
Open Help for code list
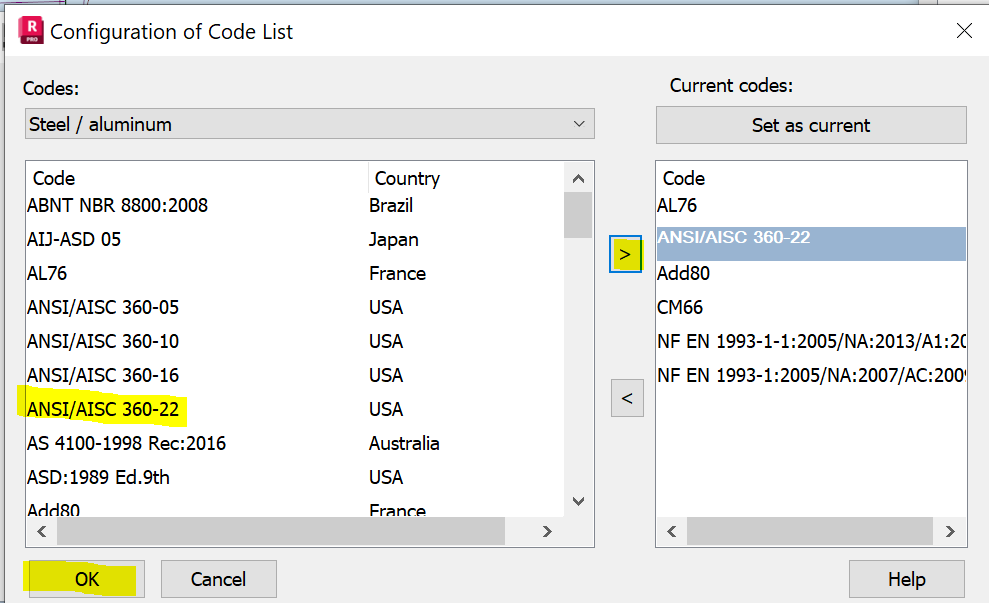click(906, 579)
